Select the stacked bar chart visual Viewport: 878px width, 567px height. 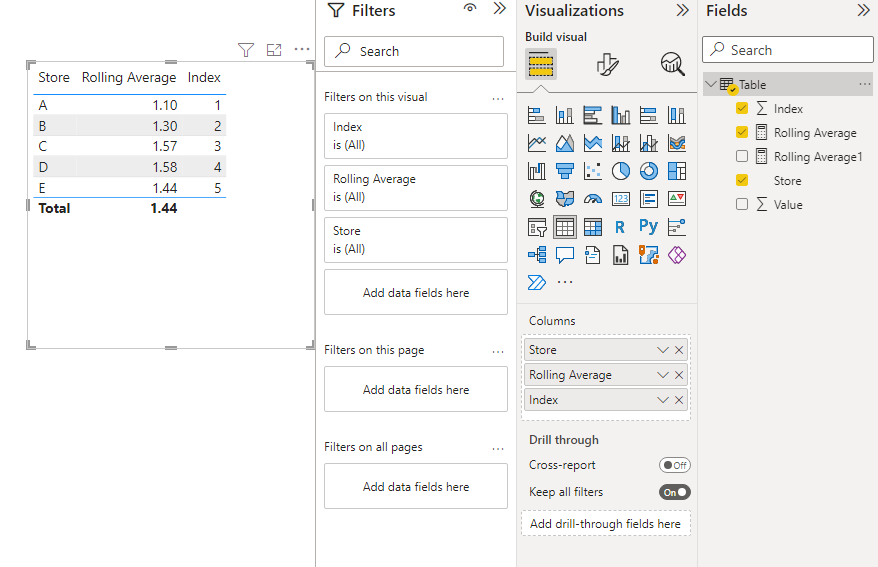[x=536, y=115]
